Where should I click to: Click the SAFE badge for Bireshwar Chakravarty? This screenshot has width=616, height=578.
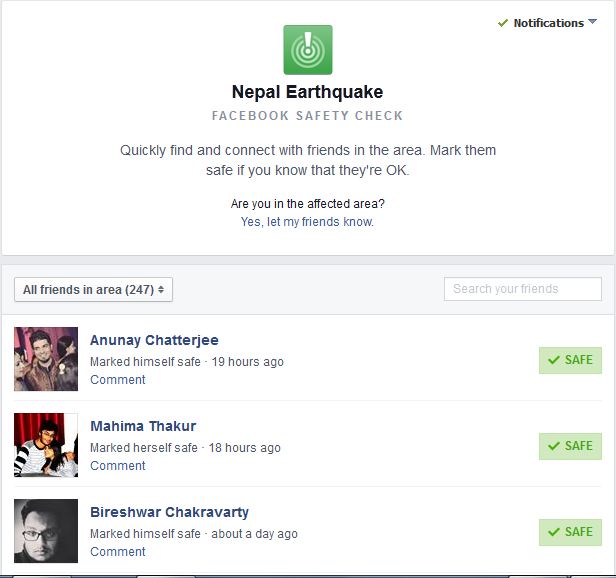[570, 532]
